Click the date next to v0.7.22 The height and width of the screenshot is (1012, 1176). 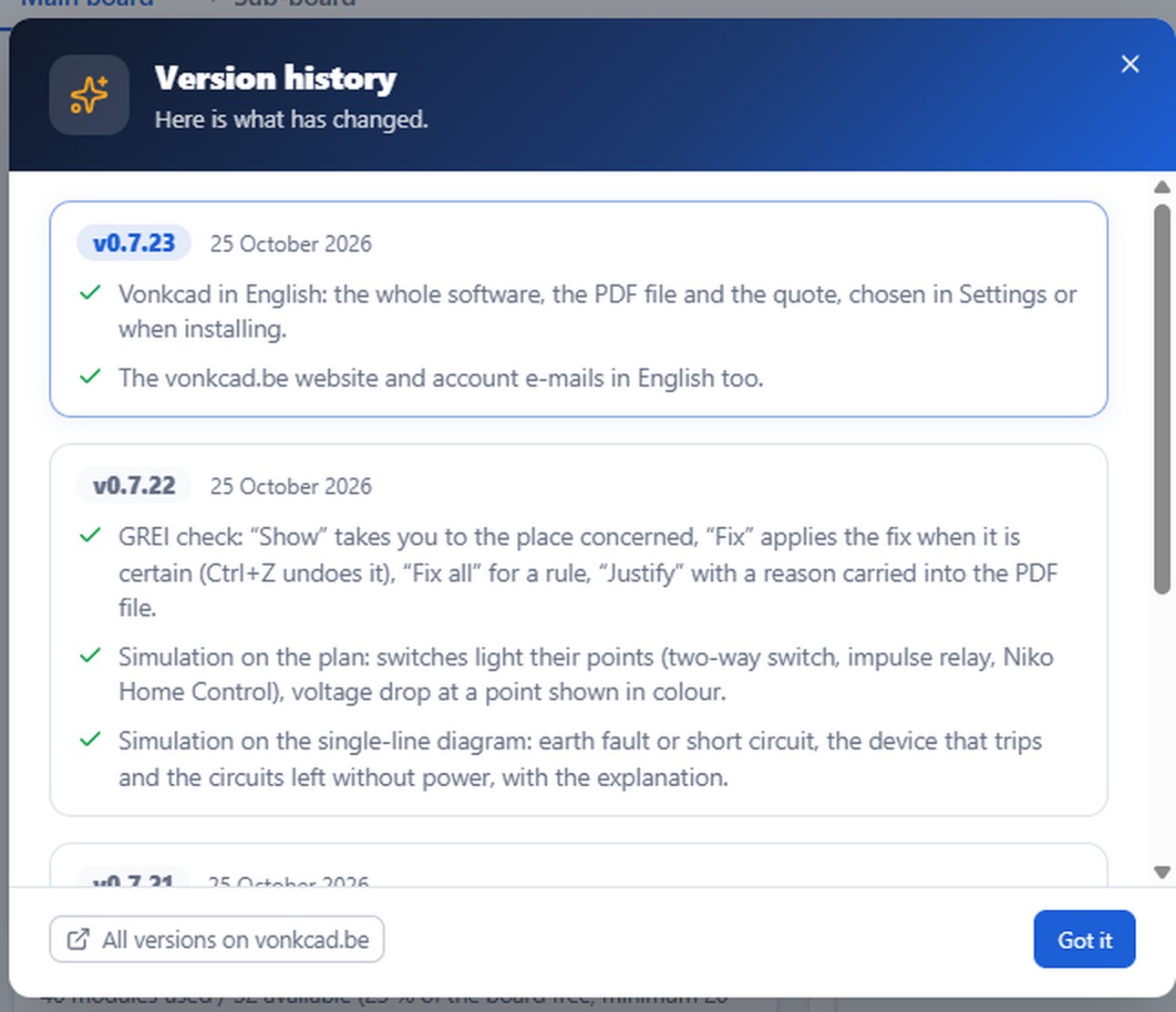[x=291, y=487]
